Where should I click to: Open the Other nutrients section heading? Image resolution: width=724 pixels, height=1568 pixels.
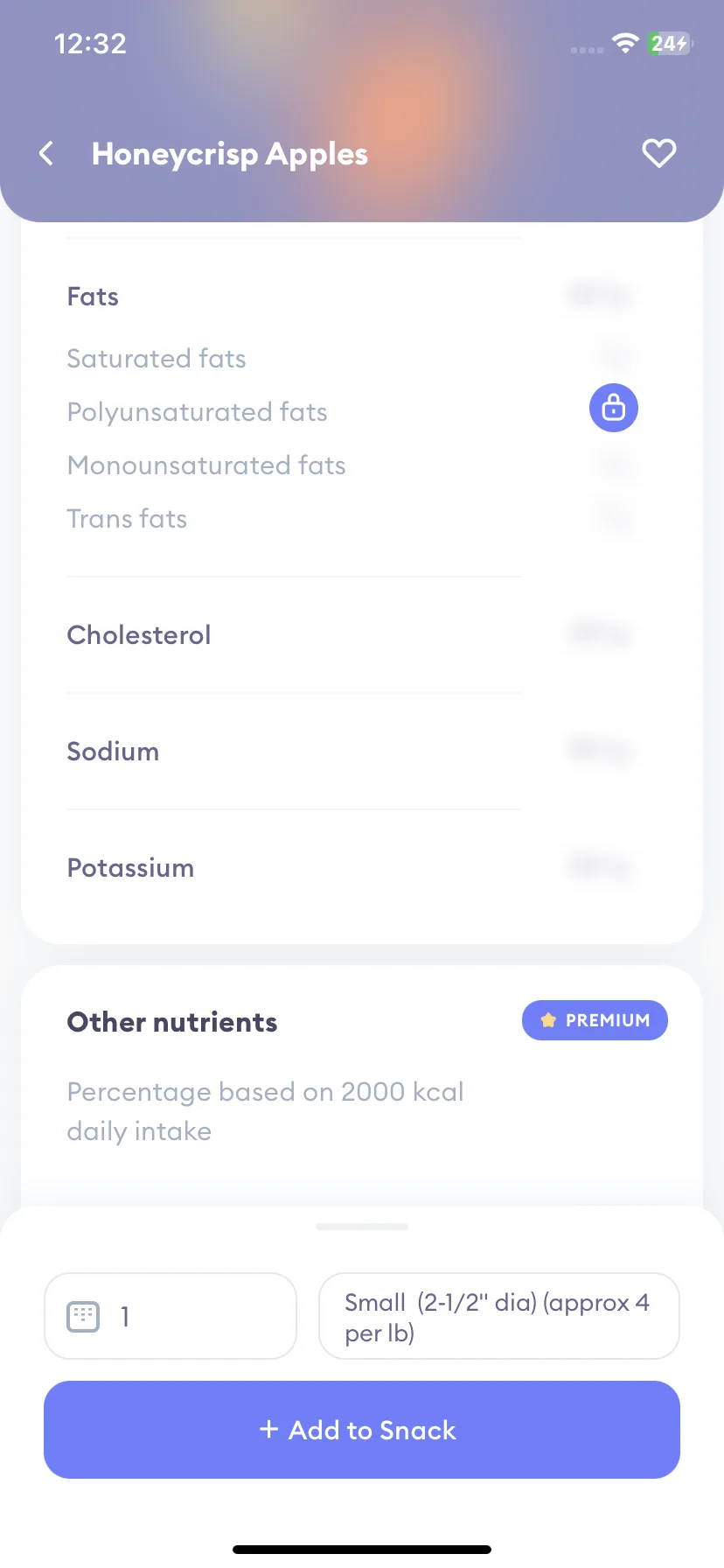tap(172, 1022)
